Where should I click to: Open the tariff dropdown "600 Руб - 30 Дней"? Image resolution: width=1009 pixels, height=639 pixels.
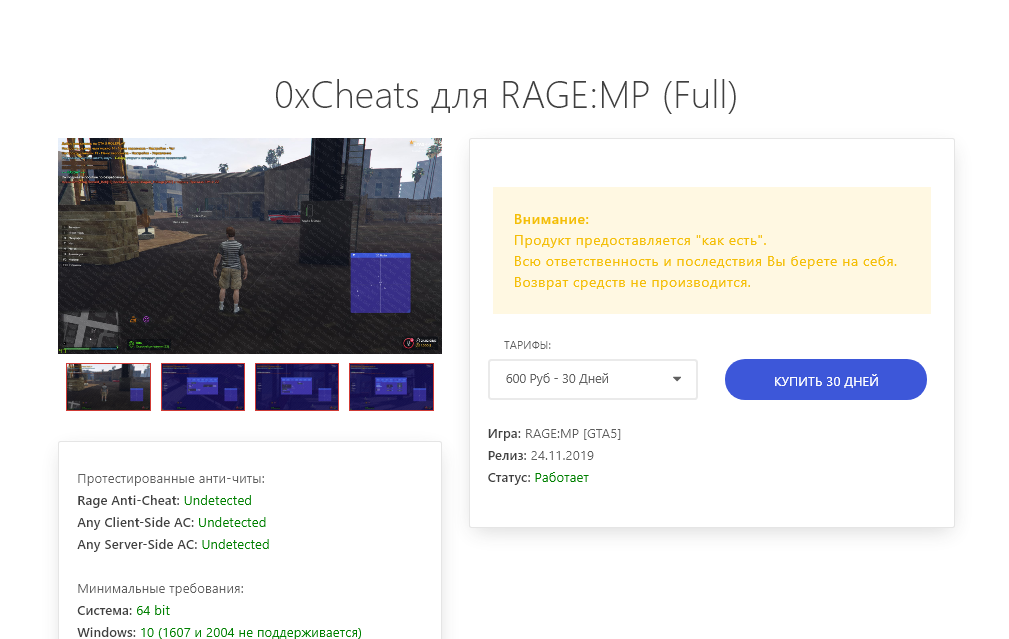593,379
